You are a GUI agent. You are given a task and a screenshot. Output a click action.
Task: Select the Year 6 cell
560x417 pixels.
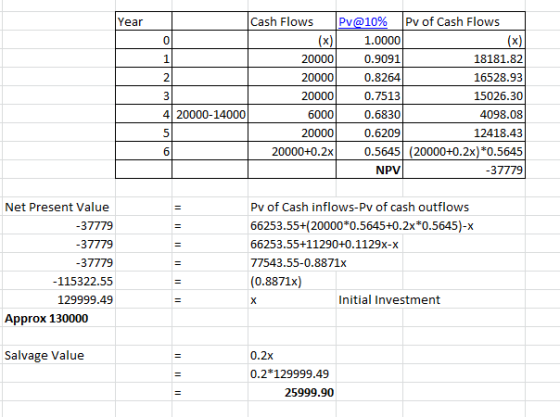(x=144, y=151)
